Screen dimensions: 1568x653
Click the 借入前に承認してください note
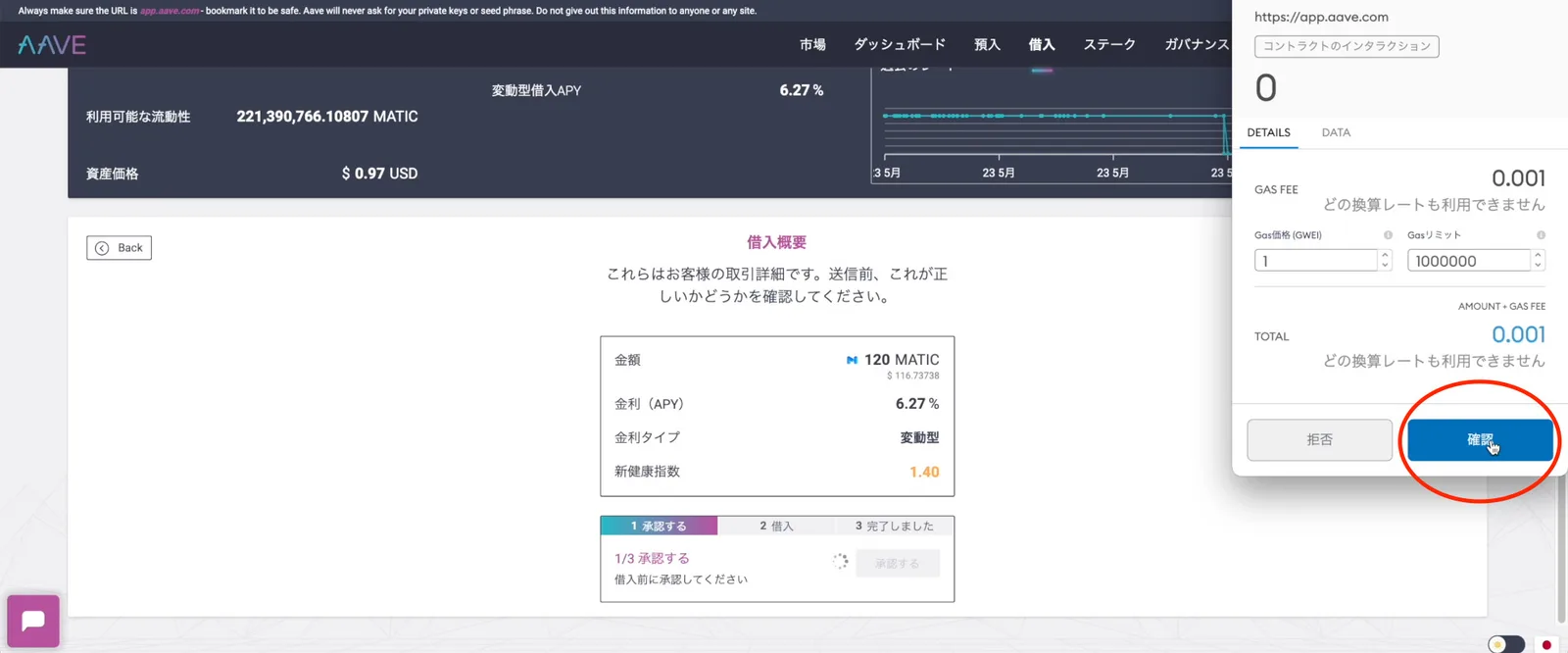[681, 579]
